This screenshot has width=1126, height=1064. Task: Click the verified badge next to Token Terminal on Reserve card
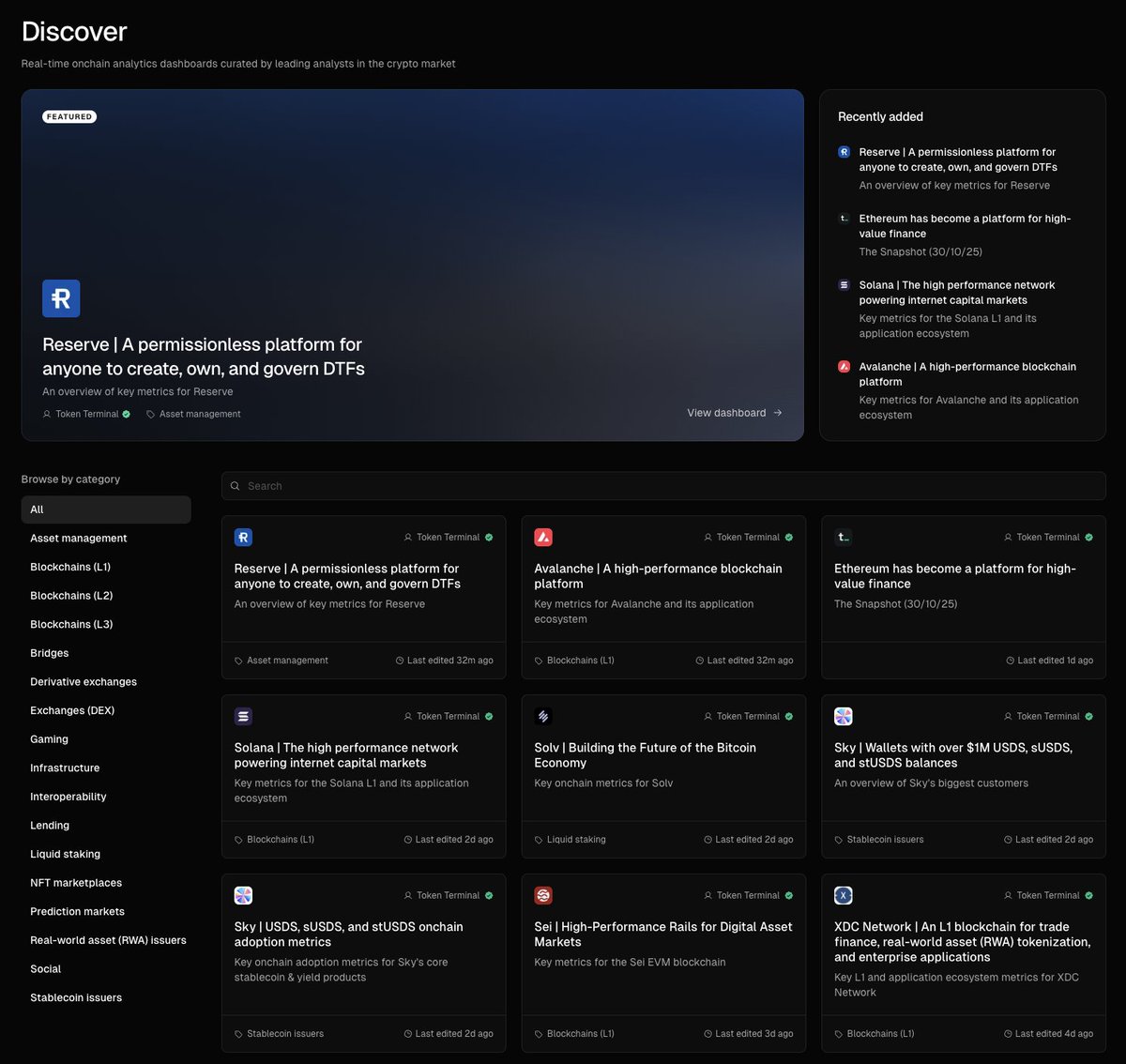[x=488, y=537]
